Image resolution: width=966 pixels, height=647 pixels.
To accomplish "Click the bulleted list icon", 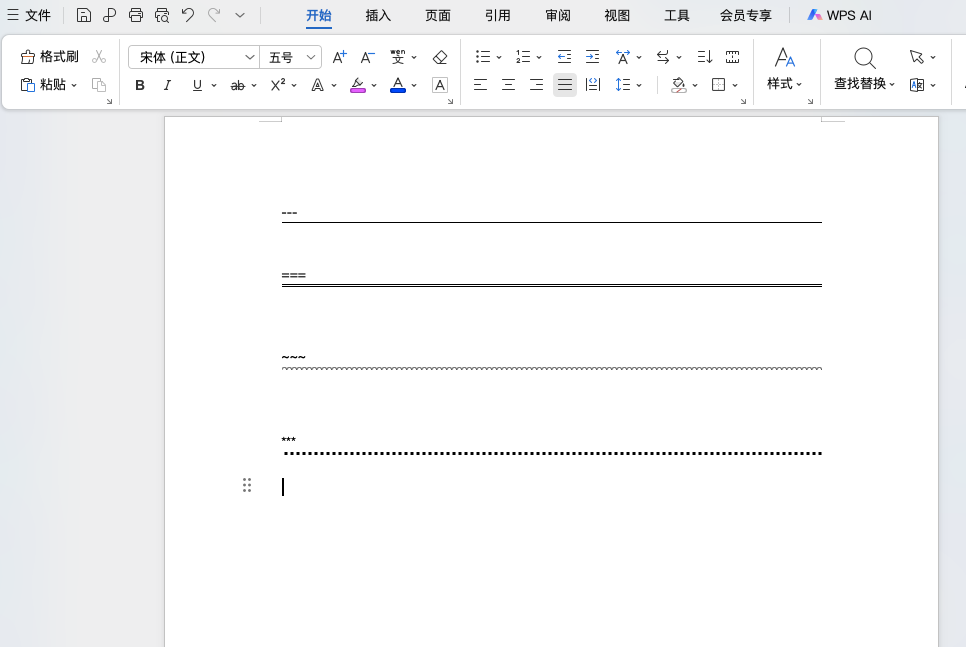I will click(x=483, y=57).
